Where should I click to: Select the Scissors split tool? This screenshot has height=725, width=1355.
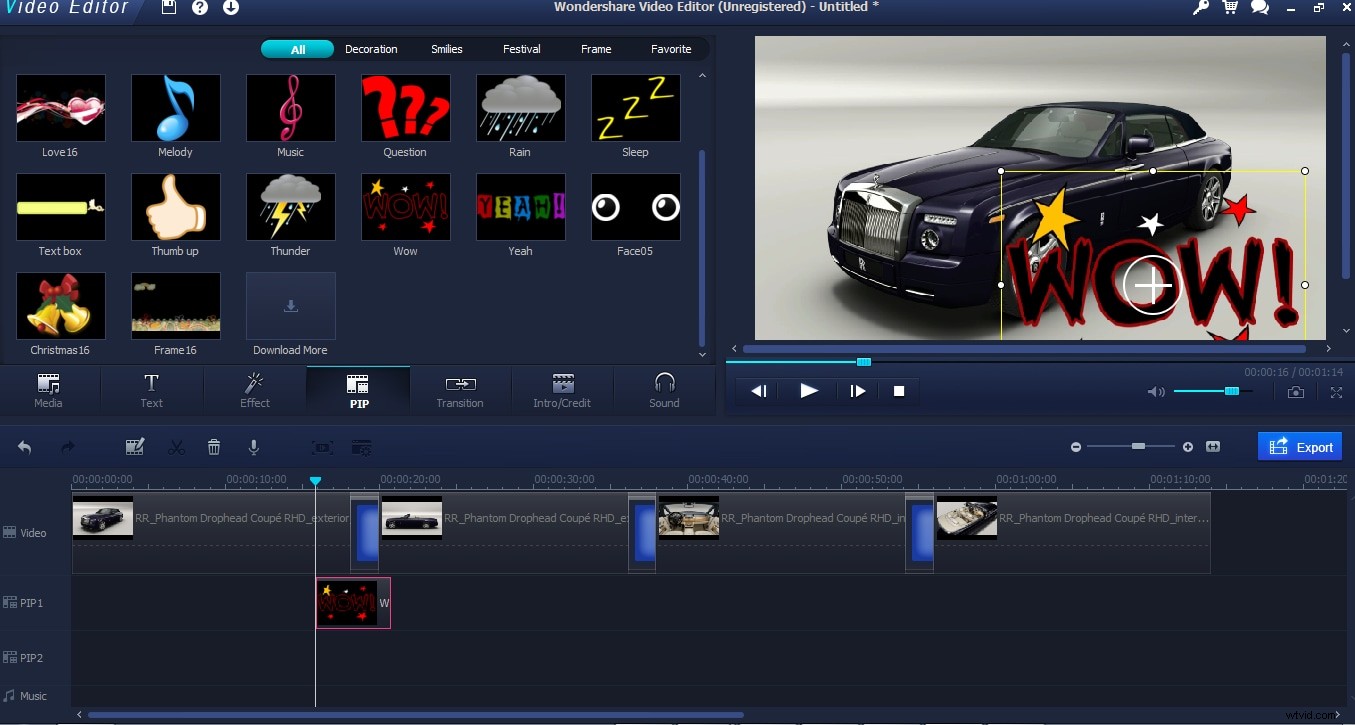(x=176, y=447)
